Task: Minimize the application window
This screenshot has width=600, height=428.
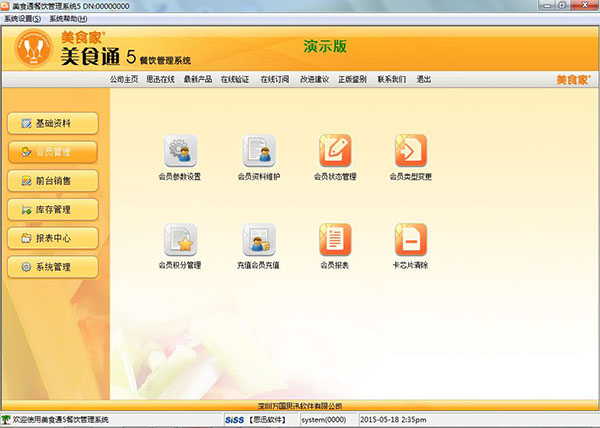Action: (548, 5)
